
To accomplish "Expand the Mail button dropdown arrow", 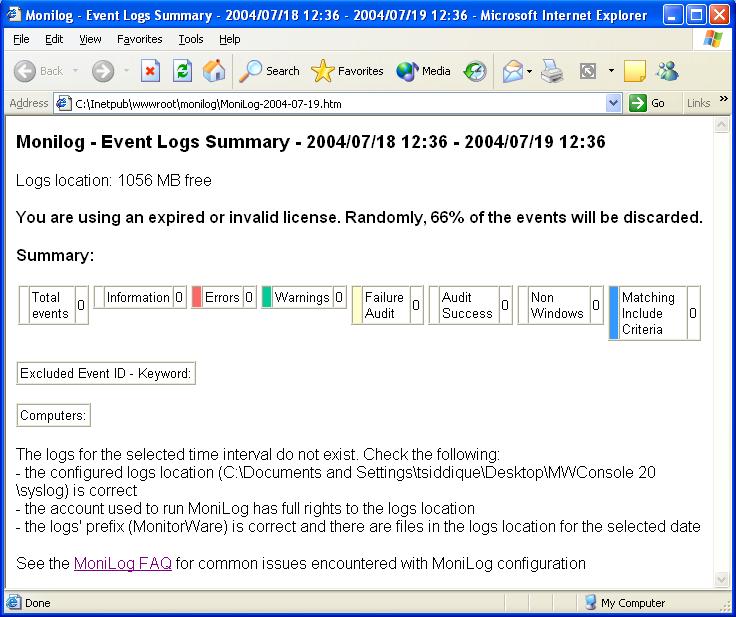I will pos(529,71).
